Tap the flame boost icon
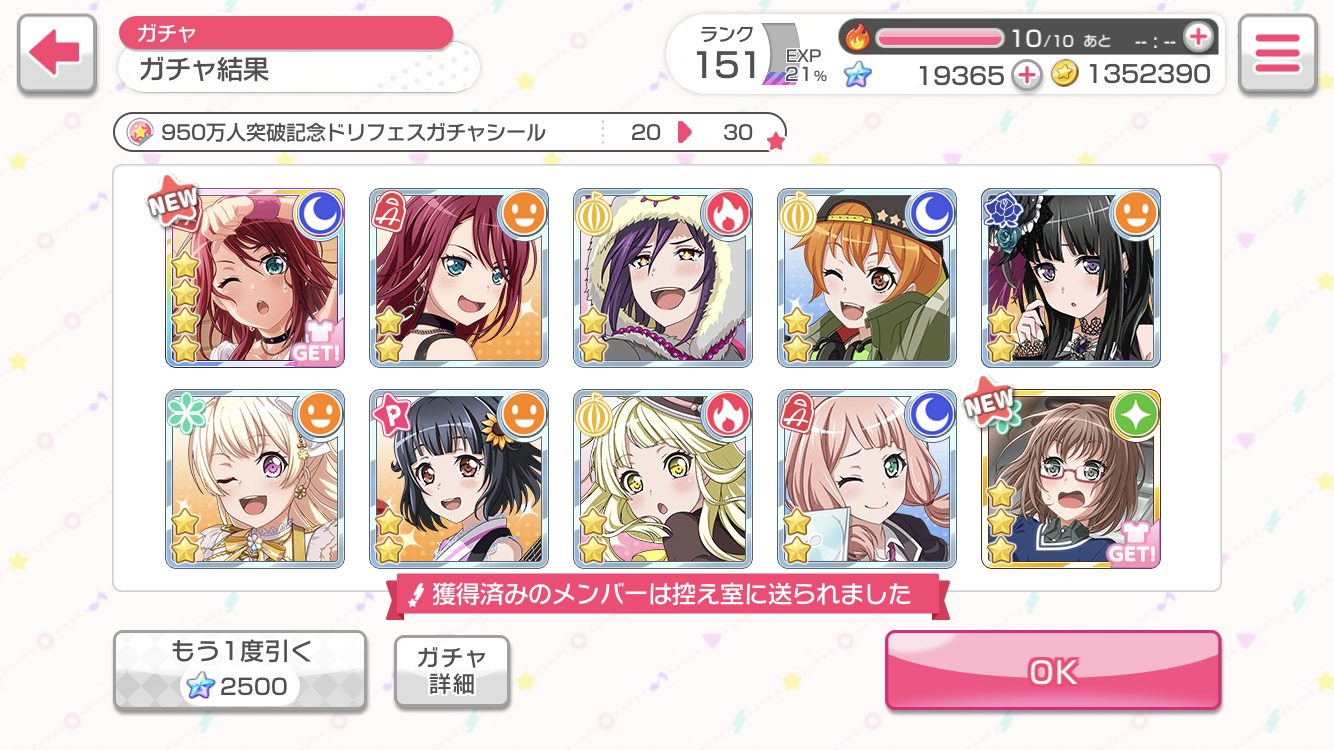 [x=858, y=38]
